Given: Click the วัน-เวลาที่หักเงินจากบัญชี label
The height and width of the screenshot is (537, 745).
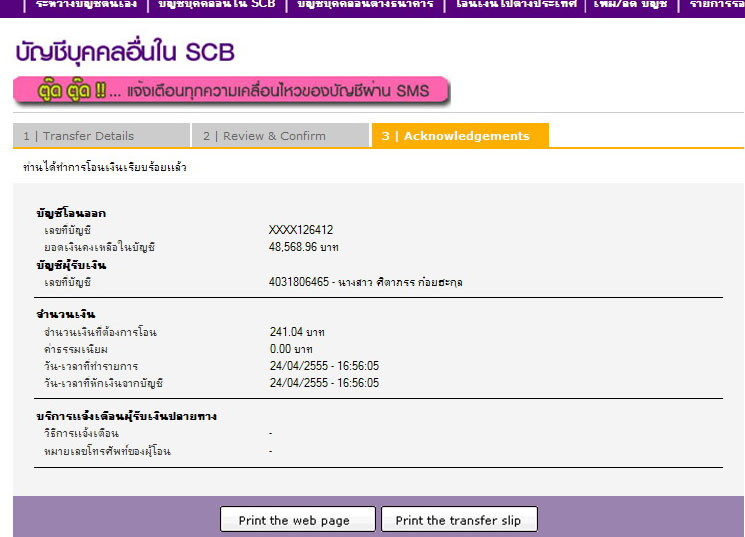Looking at the screenshot, I should 104,384.
